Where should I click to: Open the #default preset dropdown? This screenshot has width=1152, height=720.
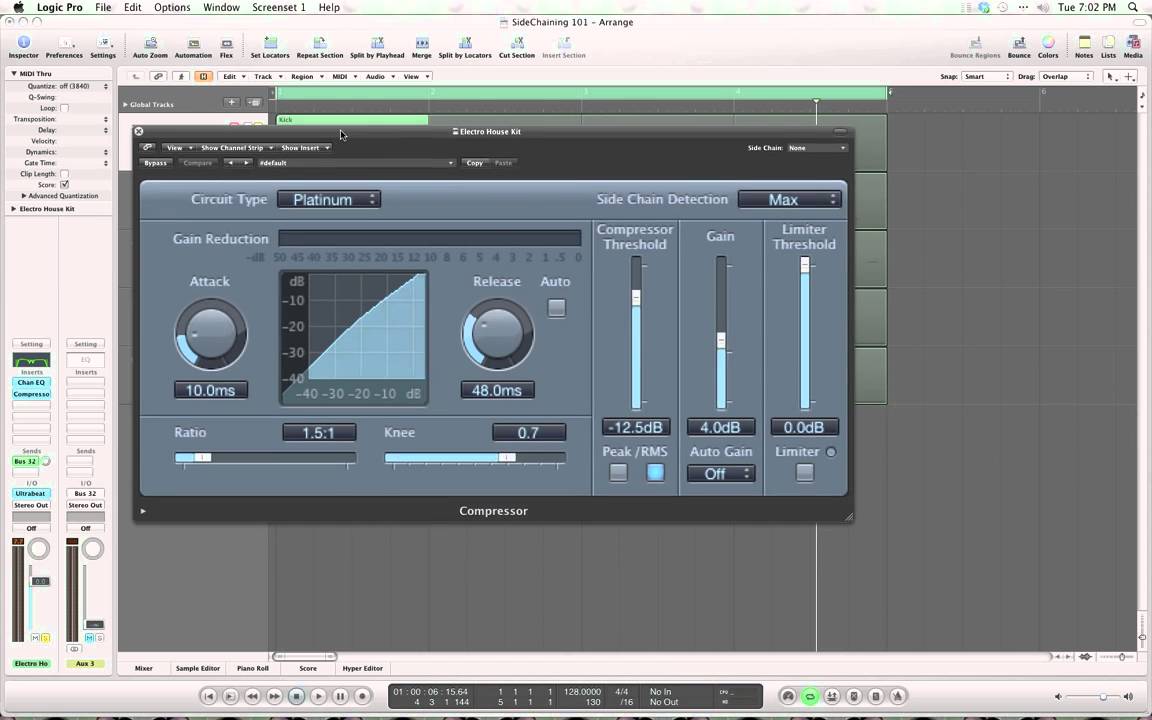click(356, 163)
